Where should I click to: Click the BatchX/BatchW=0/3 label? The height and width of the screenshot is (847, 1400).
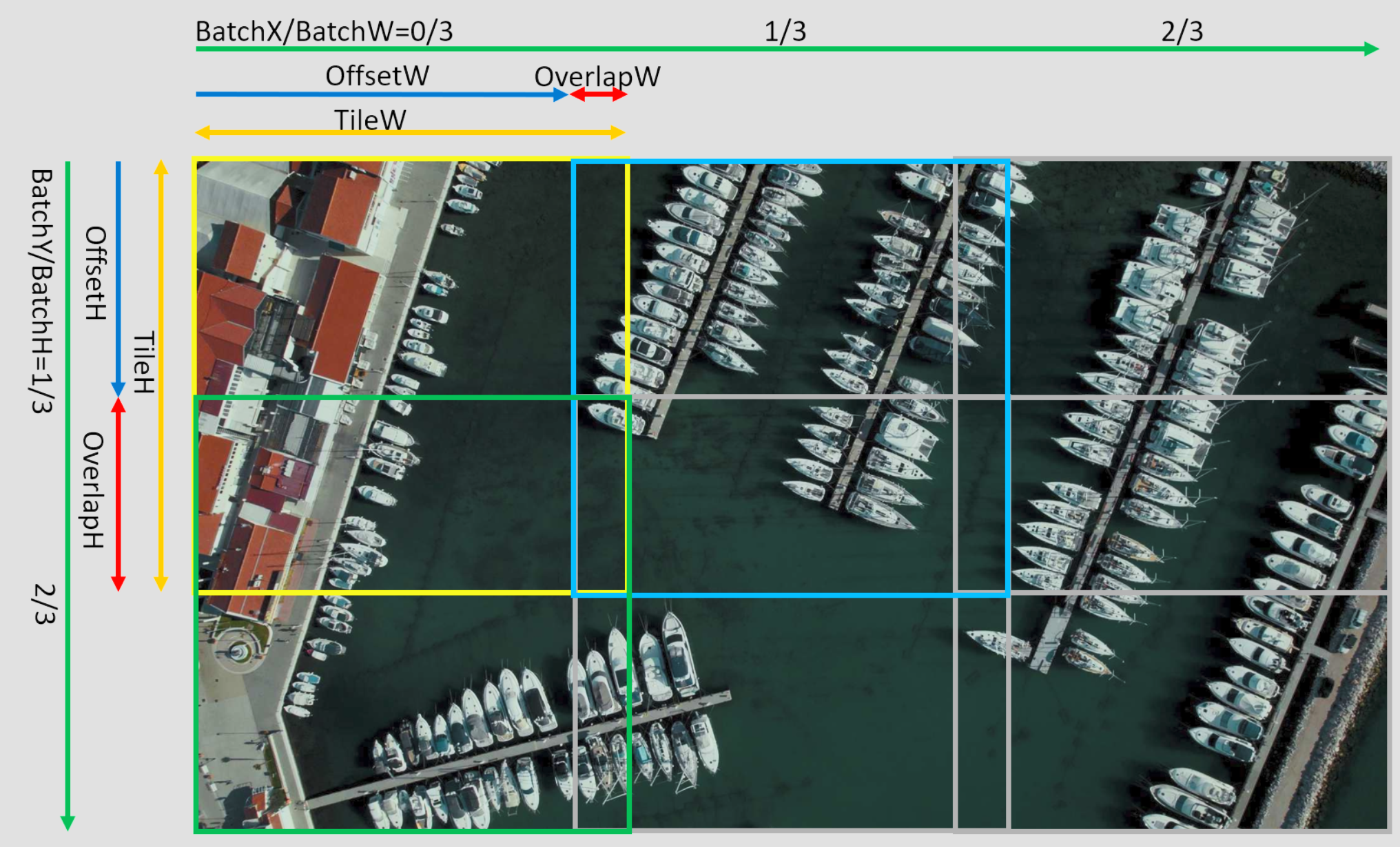(324, 31)
